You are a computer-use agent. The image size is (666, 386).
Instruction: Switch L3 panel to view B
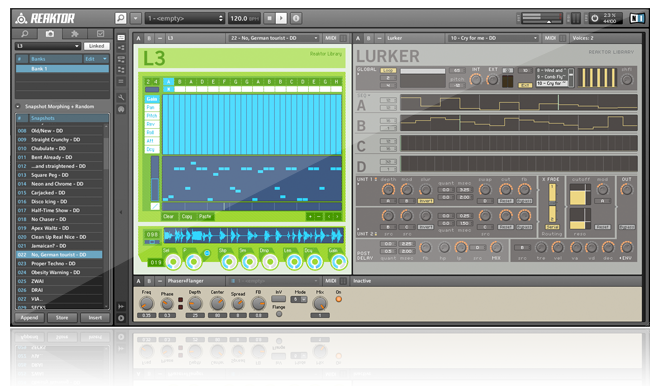[149, 38]
